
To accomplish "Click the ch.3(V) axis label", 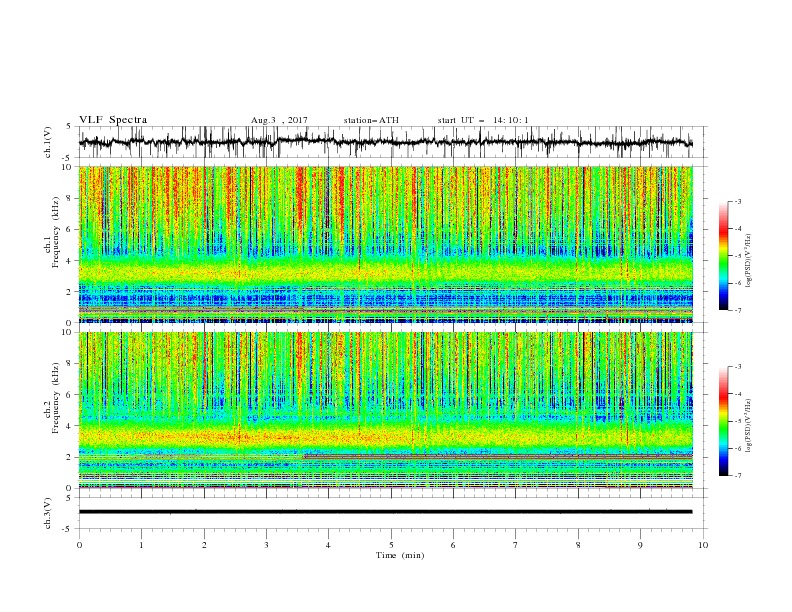I will [48, 513].
